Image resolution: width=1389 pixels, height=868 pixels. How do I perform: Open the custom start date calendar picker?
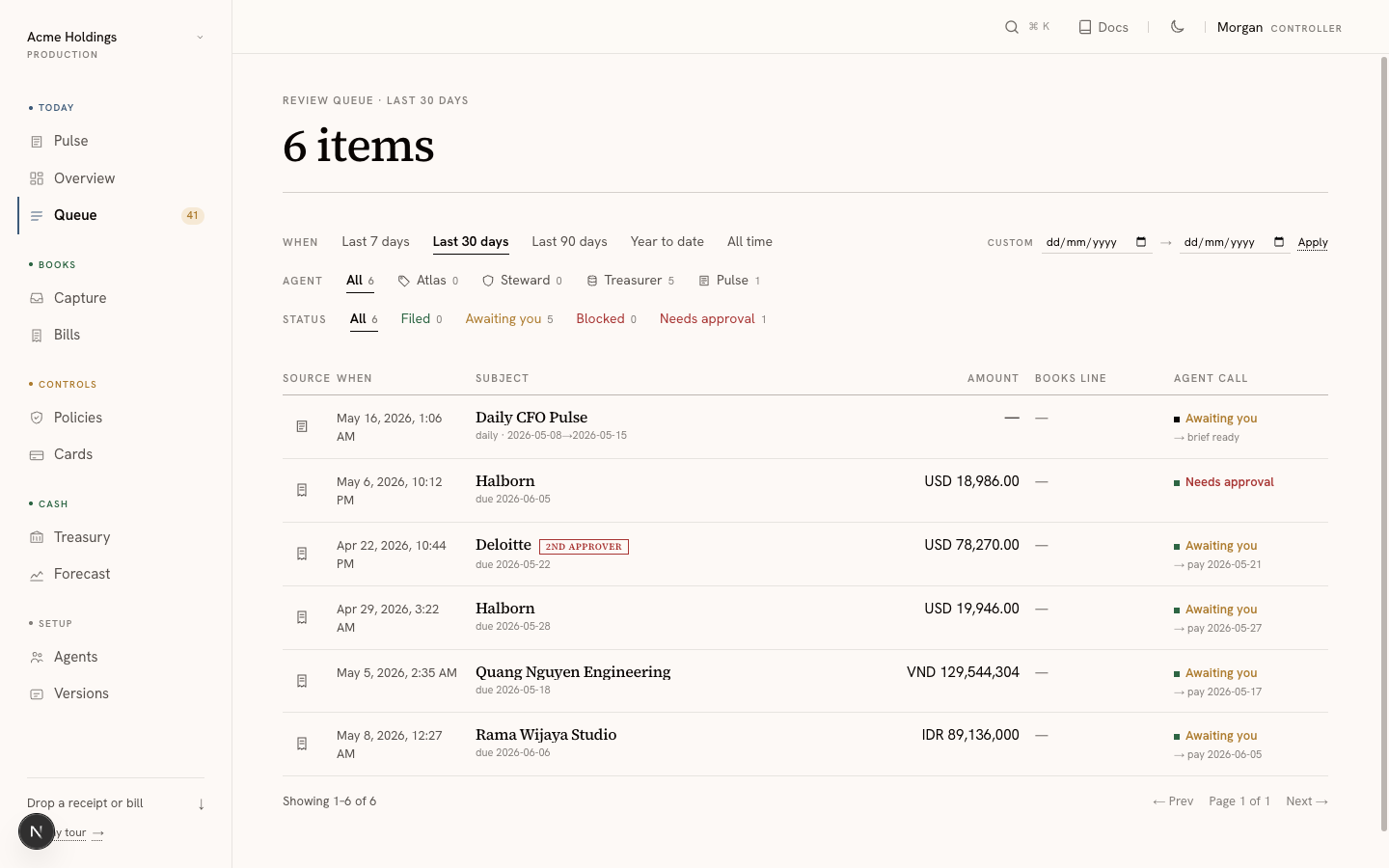[1141, 242]
